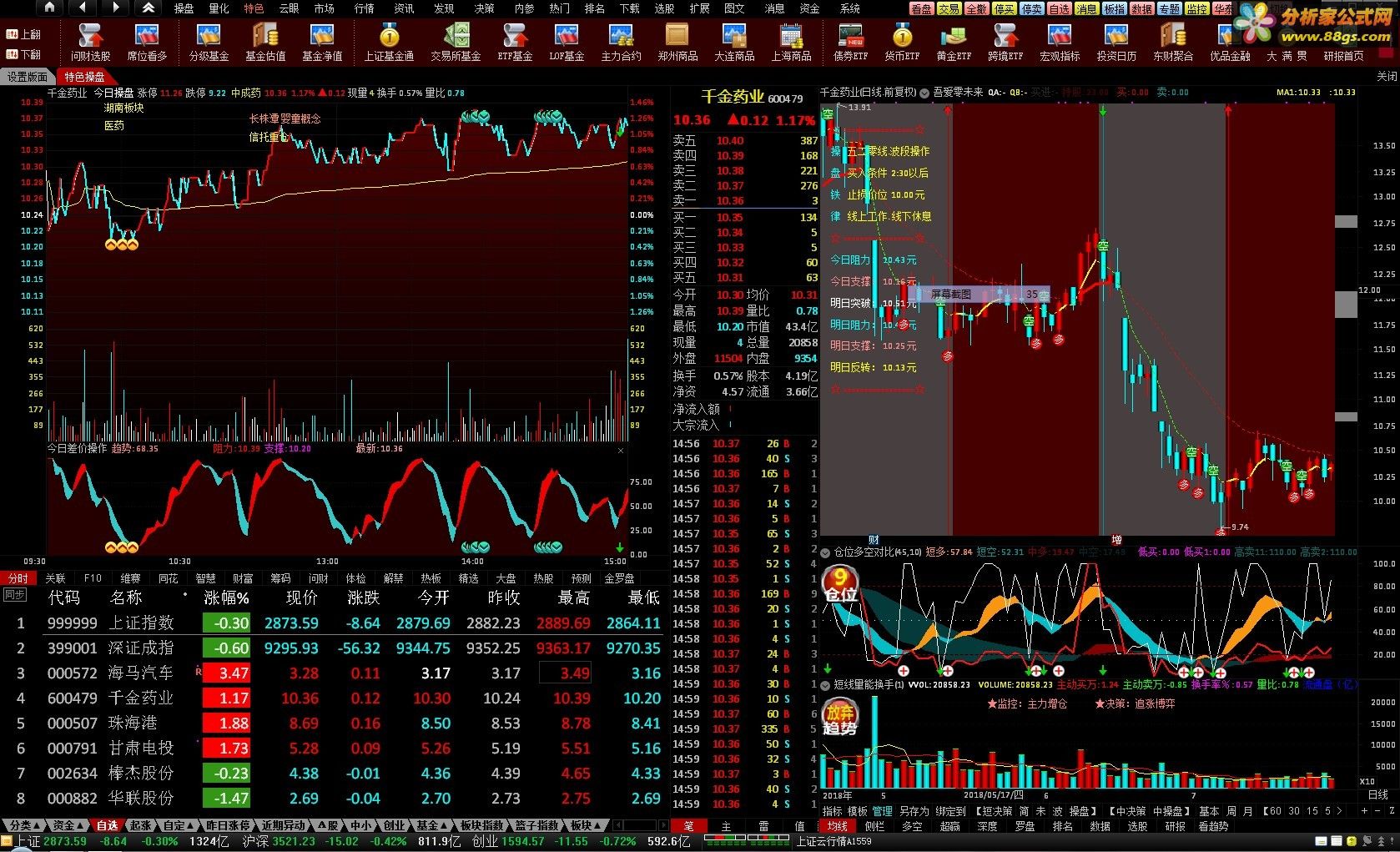Viewport: 1400px width, 852px height.
Task: Open the 上证基金通 medal icon
Action: pos(389,42)
